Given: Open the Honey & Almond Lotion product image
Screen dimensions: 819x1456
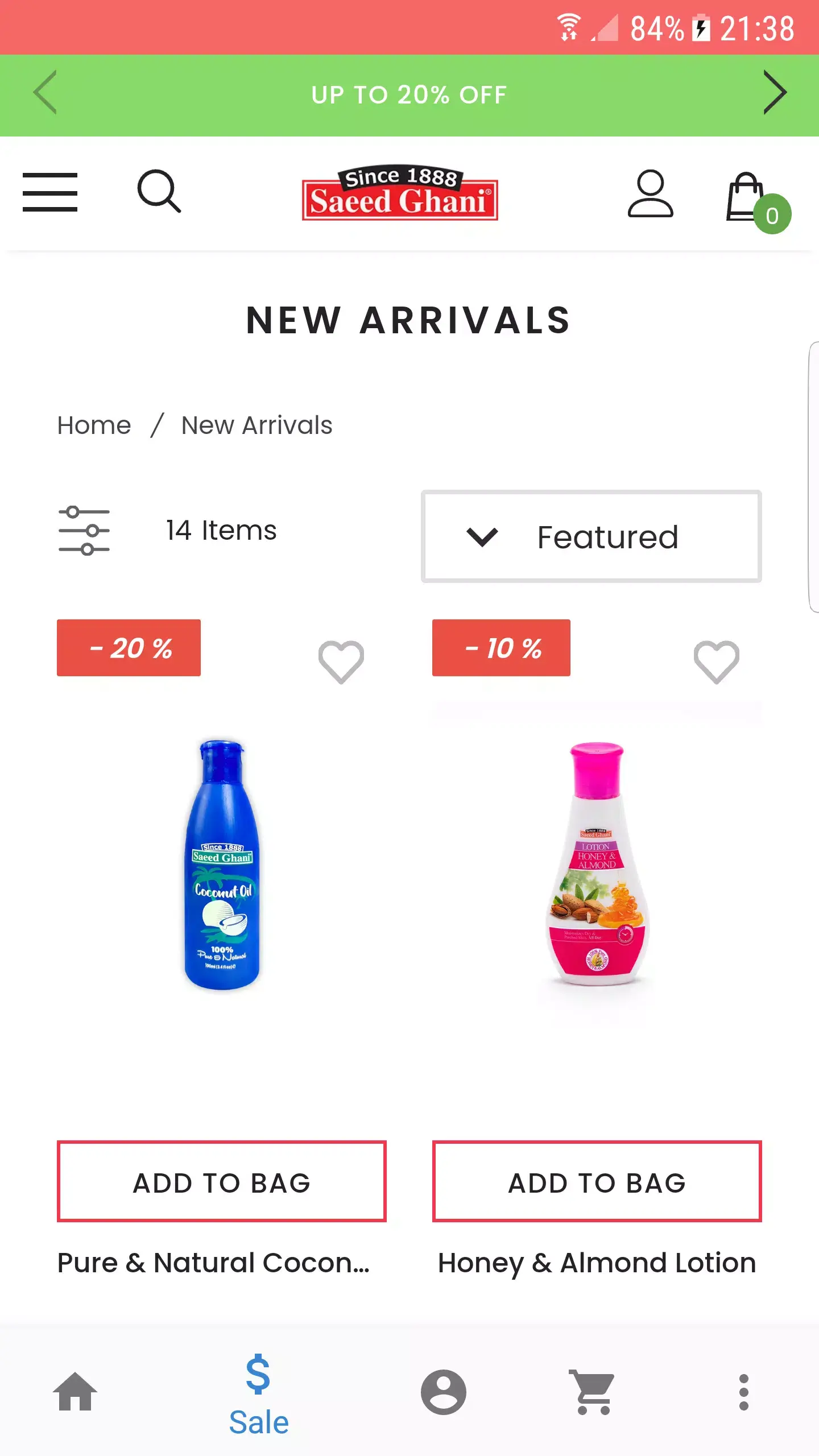Looking at the screenshot, I should point(597,864).
